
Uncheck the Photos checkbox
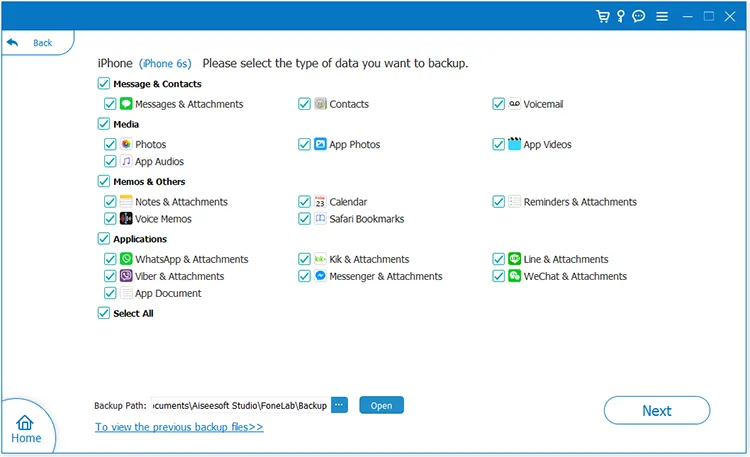(x=110, y=144)
